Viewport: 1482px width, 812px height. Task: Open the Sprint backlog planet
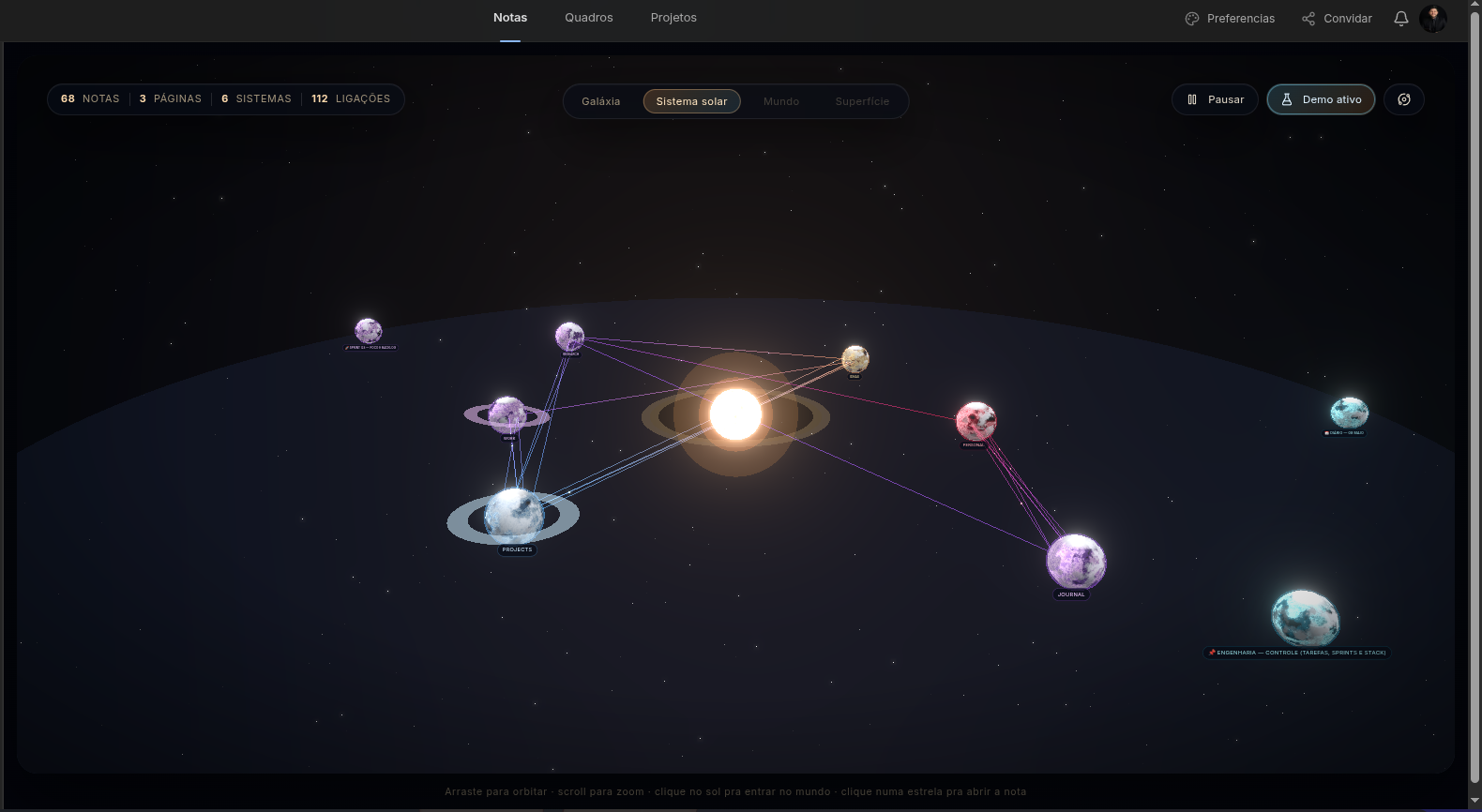368,330
